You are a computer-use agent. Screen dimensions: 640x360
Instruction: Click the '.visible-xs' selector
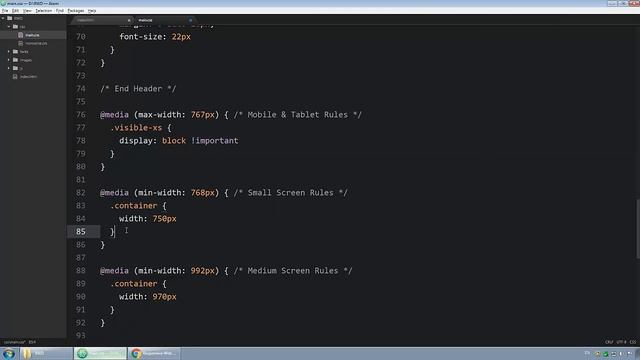[x=136, y=128]
